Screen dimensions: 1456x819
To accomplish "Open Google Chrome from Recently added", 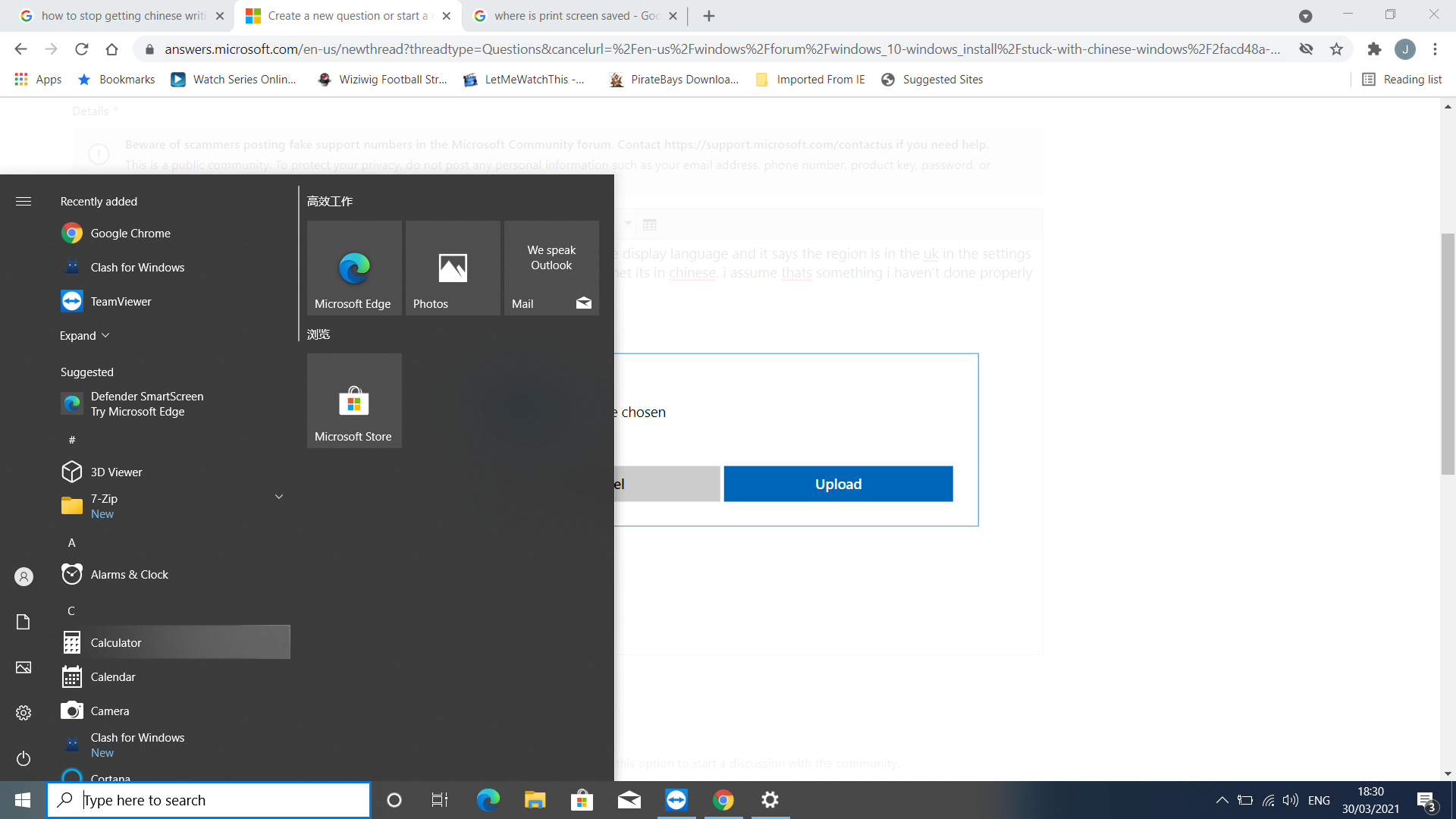I will pyautogui.click(x=174, y=234).
